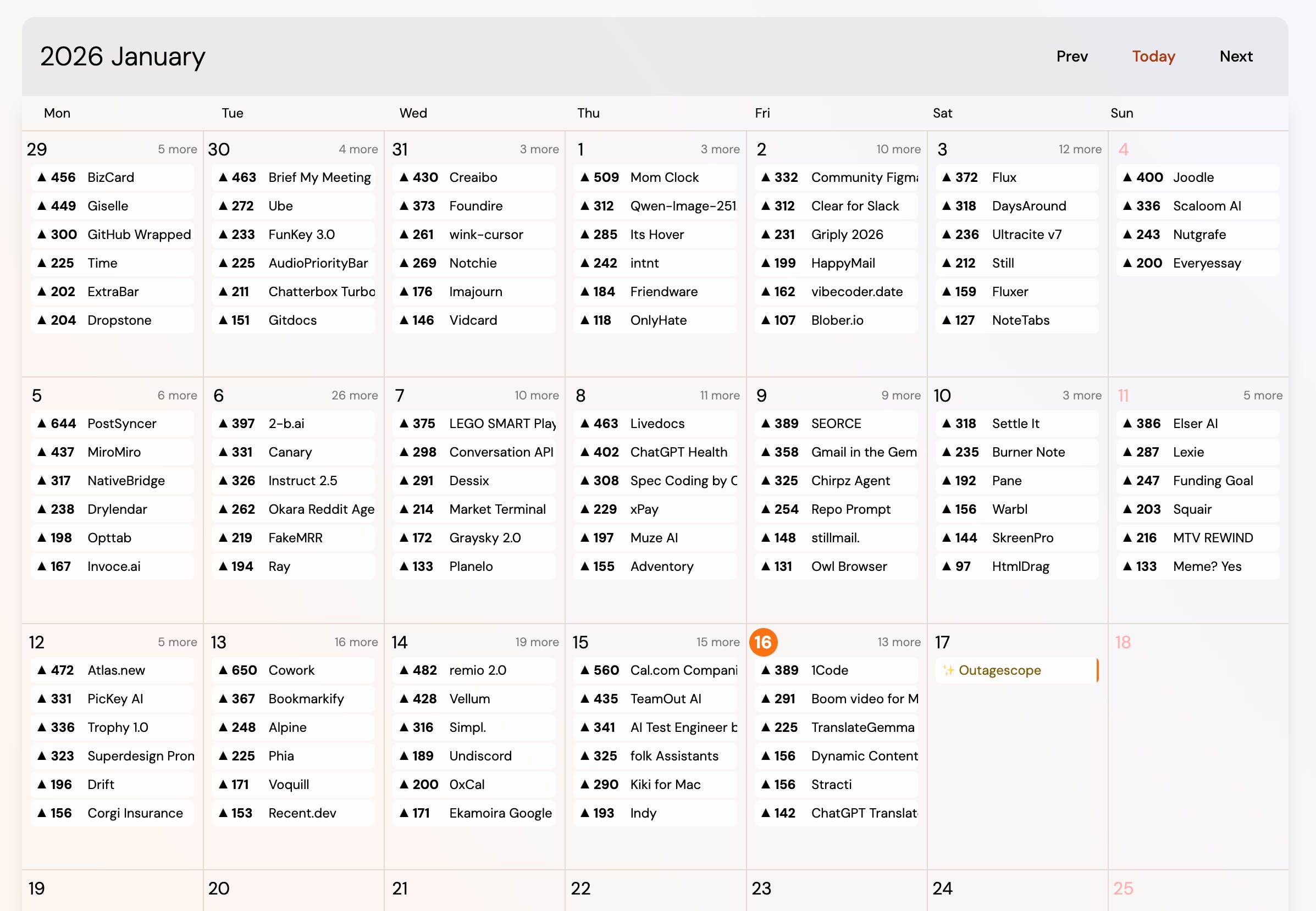Click the upvote triangle beside PostSyncer
This screenshot has height=911, width=1316.
tap(42, 424)
